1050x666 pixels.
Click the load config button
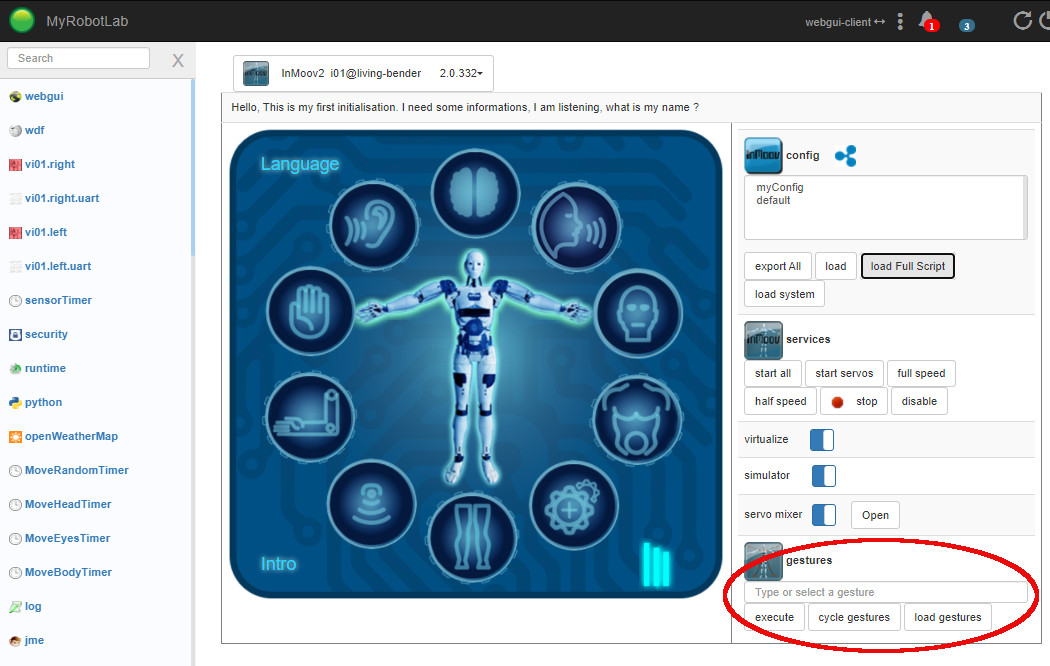point(835,266)
